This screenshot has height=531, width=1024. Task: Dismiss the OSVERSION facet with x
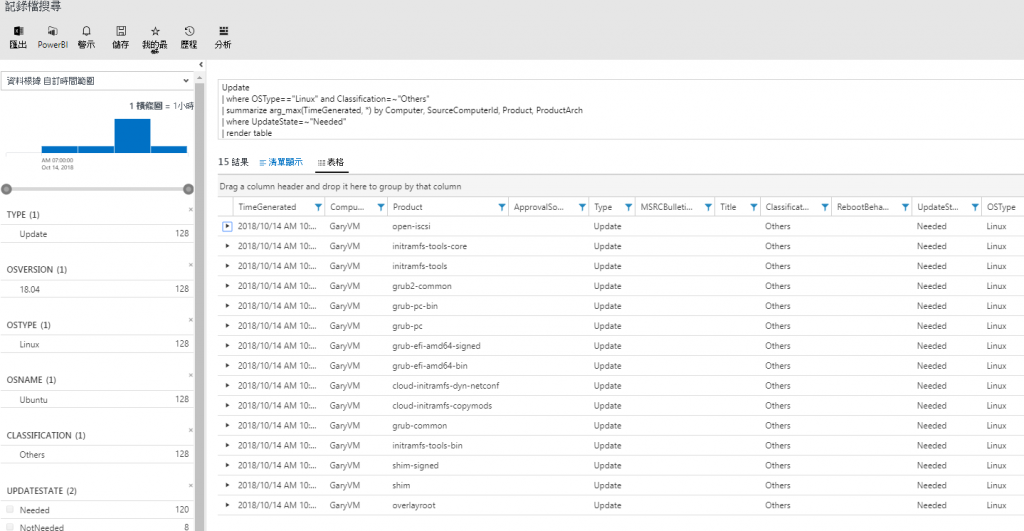coord(191,265)
